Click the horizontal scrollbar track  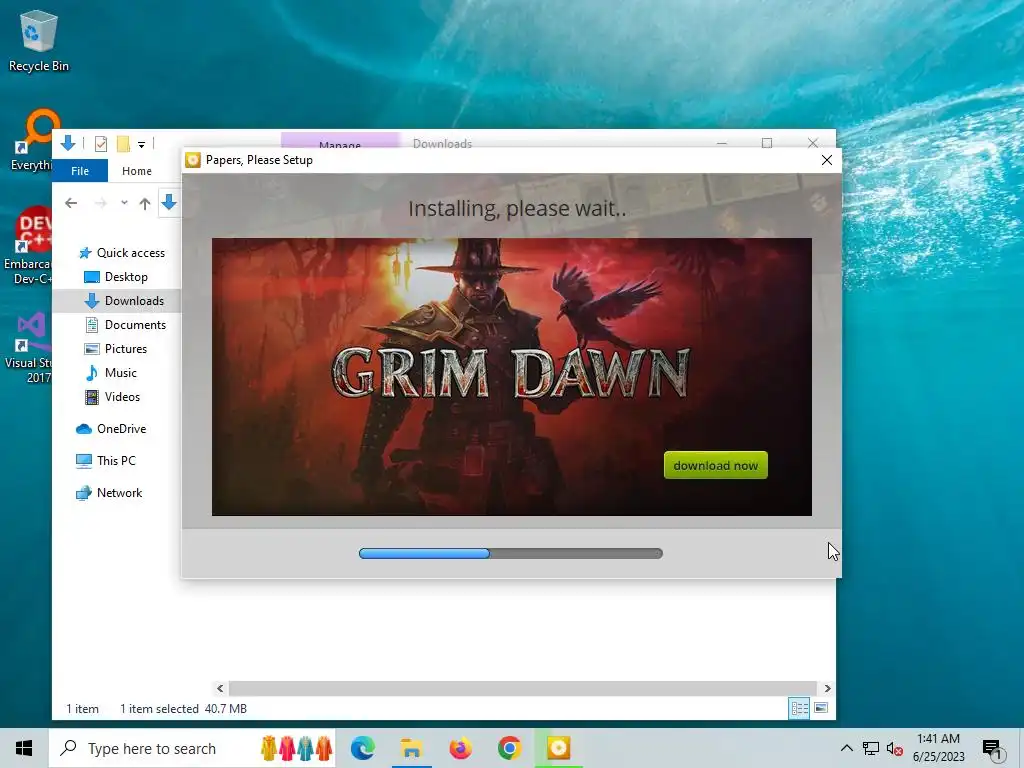point(522,688)
